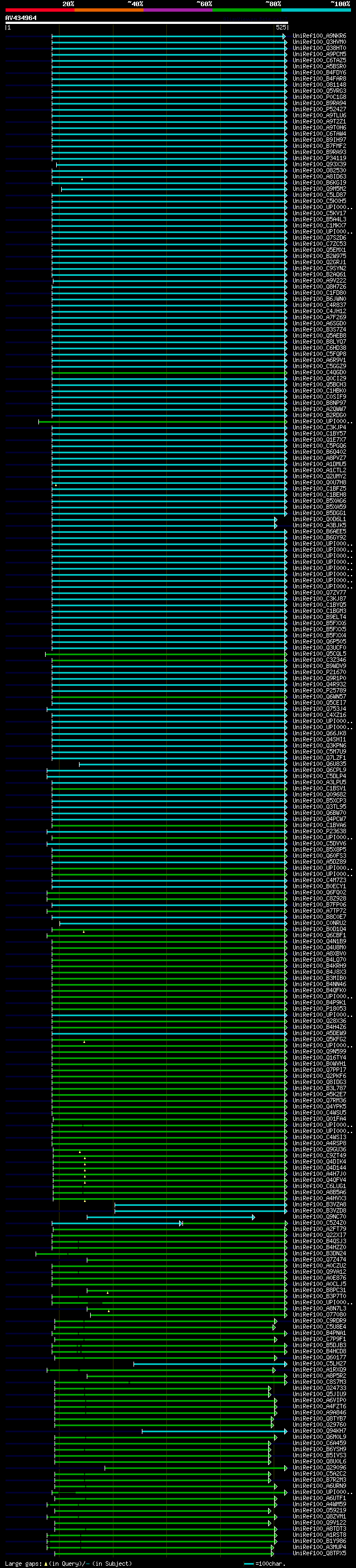Select the UniRef100_C4XZ16 label

coord(319,715)
